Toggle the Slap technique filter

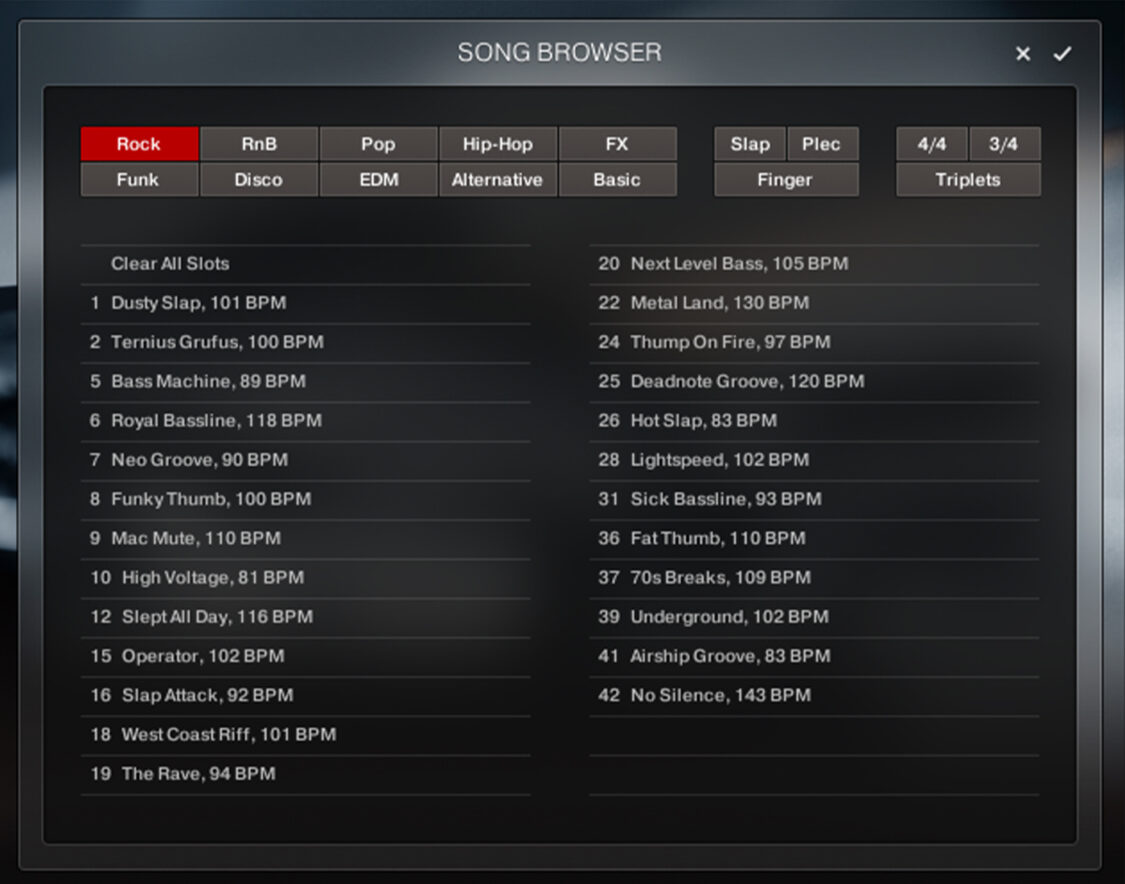(749, 144)
